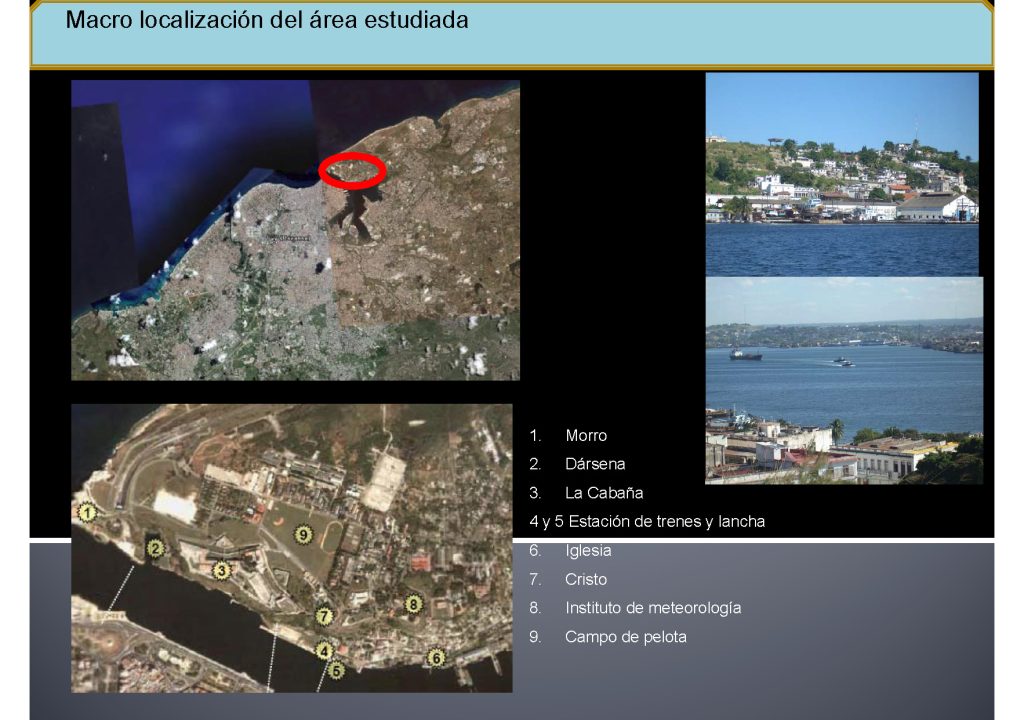The width and height of the screenshot is (1024, 720).
Task: Click yellow marker 3 on the aerial map
Action: tap(222, 570)
